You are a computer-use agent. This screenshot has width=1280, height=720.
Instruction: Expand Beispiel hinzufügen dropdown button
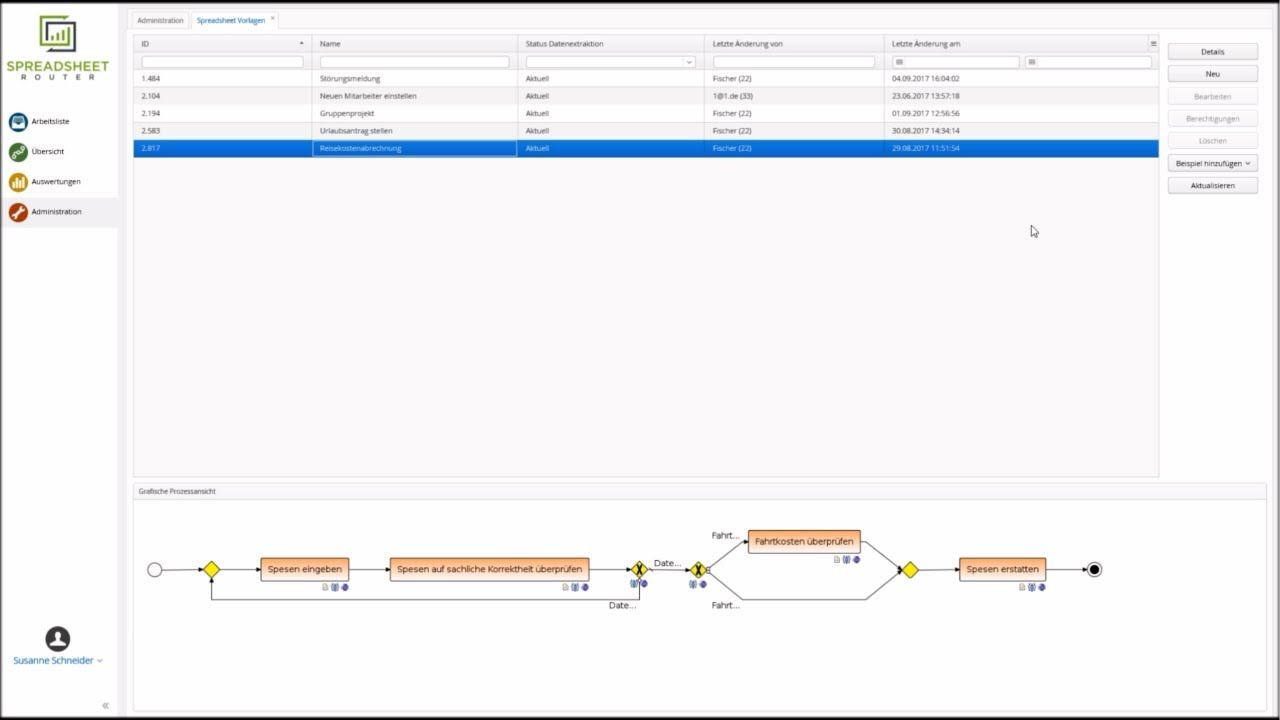(x=1213, y=163)
